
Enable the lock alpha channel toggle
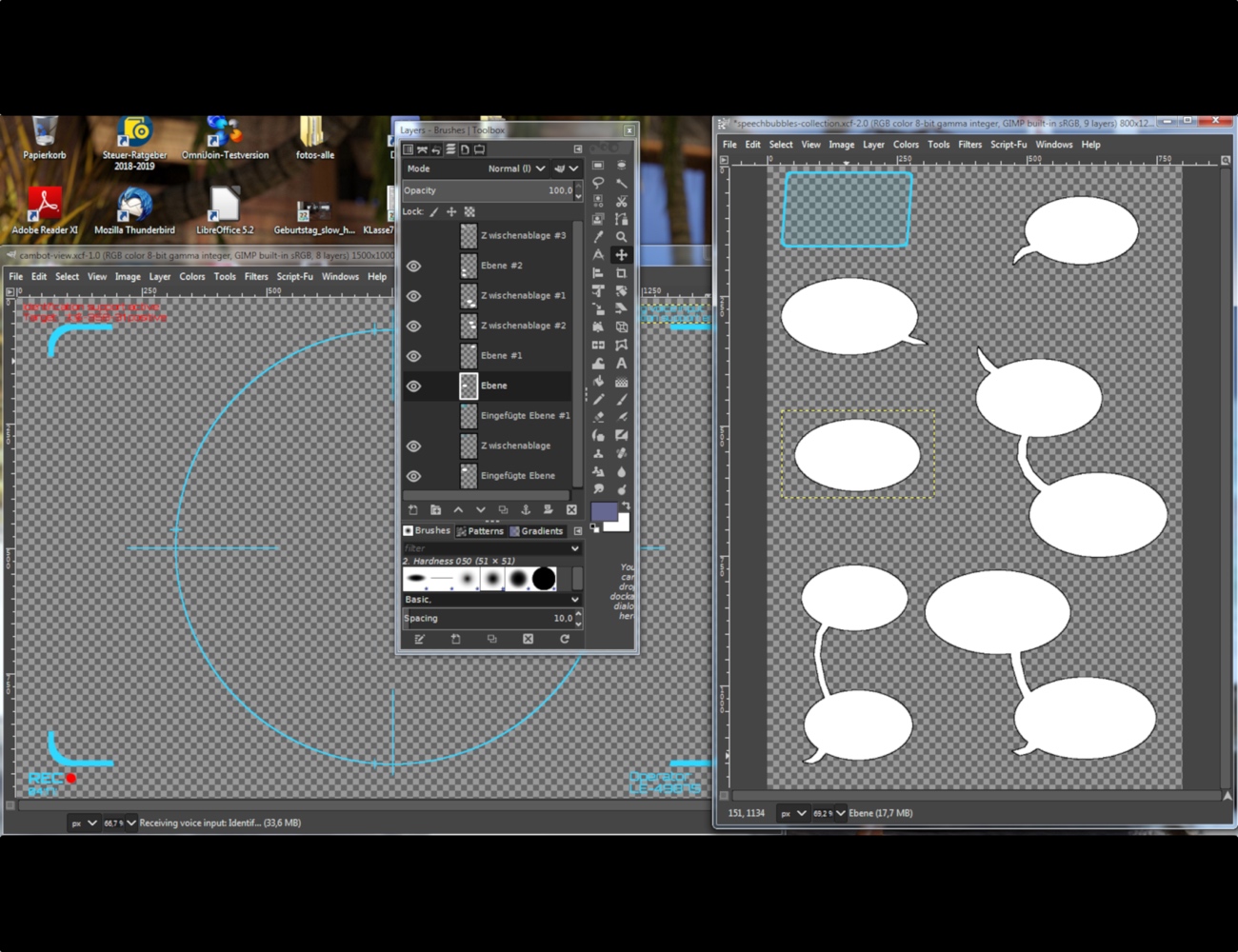[x=470, y=211]
